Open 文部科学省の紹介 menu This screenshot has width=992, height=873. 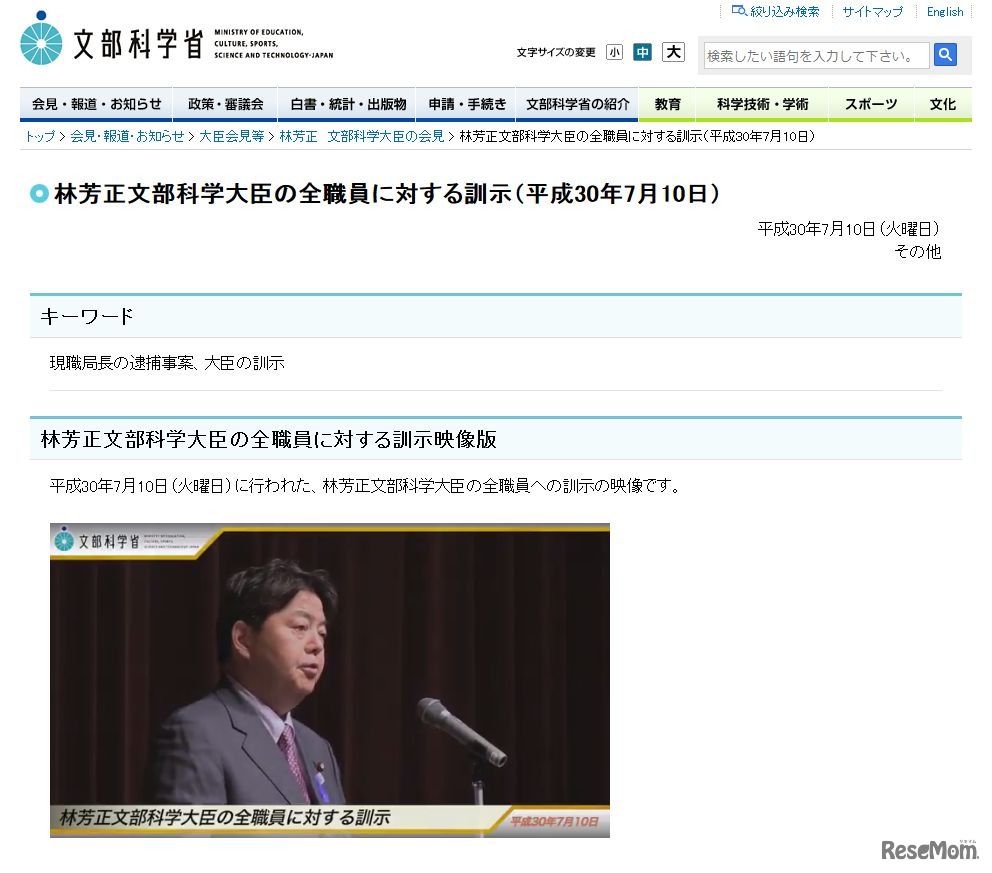(x=577, y=104)
